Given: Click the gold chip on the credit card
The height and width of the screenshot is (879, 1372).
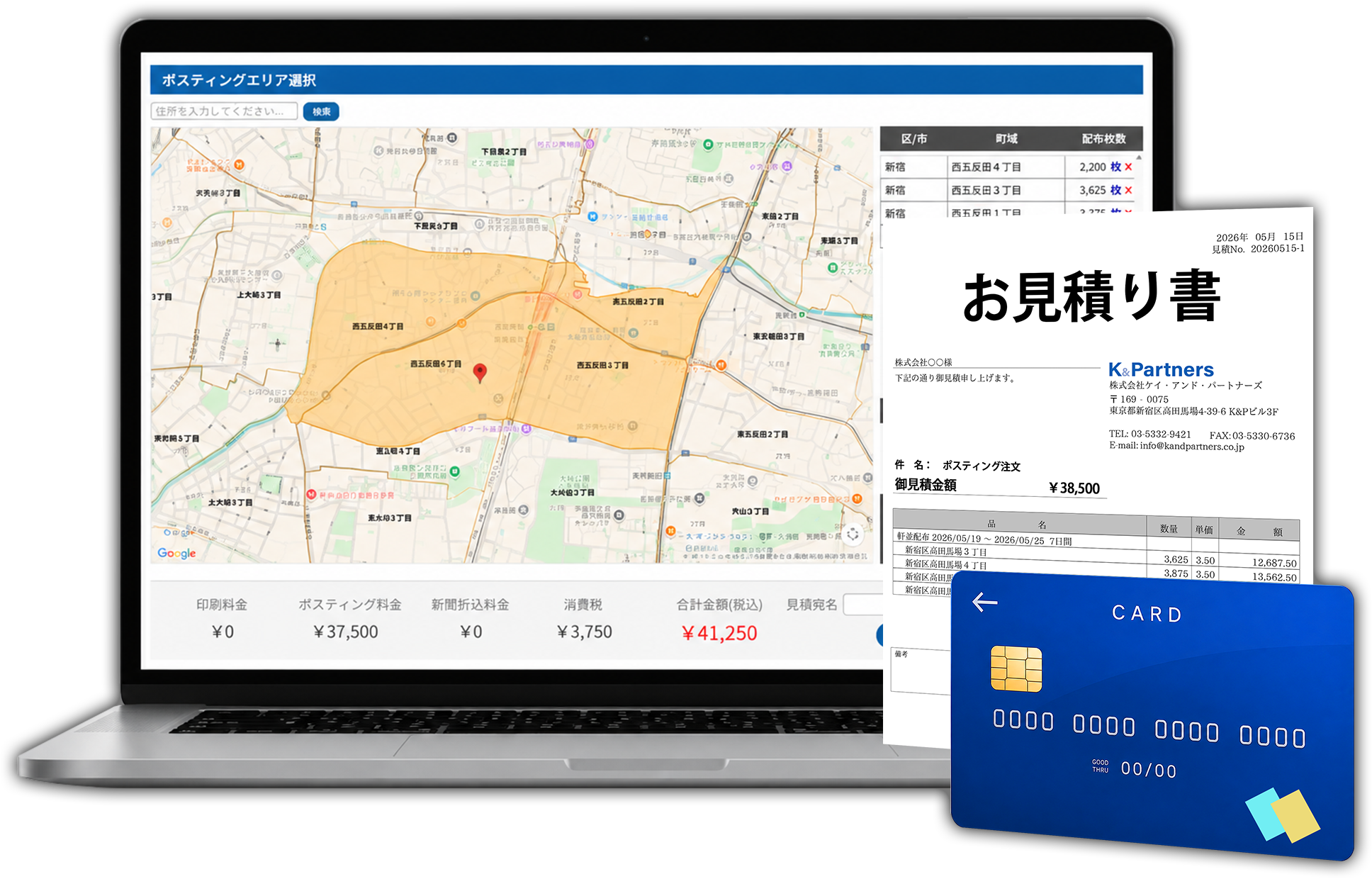Looking at the screenshot, I should tap(1016, 668).
